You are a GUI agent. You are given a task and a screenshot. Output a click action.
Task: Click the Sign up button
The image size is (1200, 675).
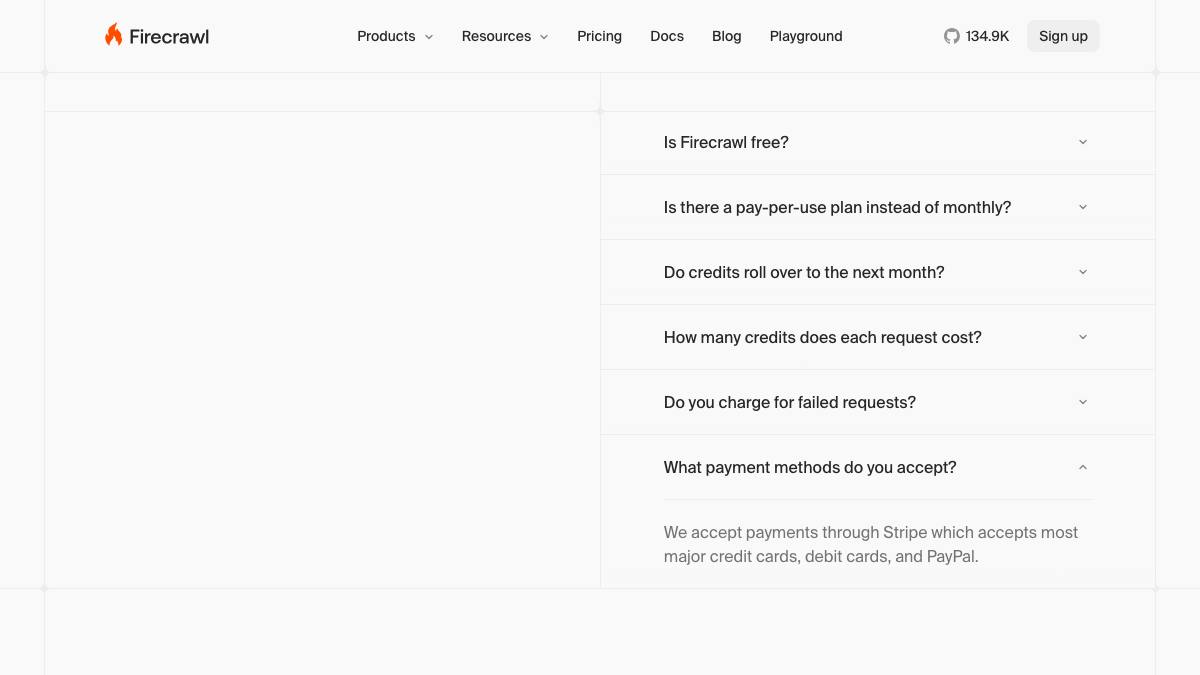(x=1063, y=36)
